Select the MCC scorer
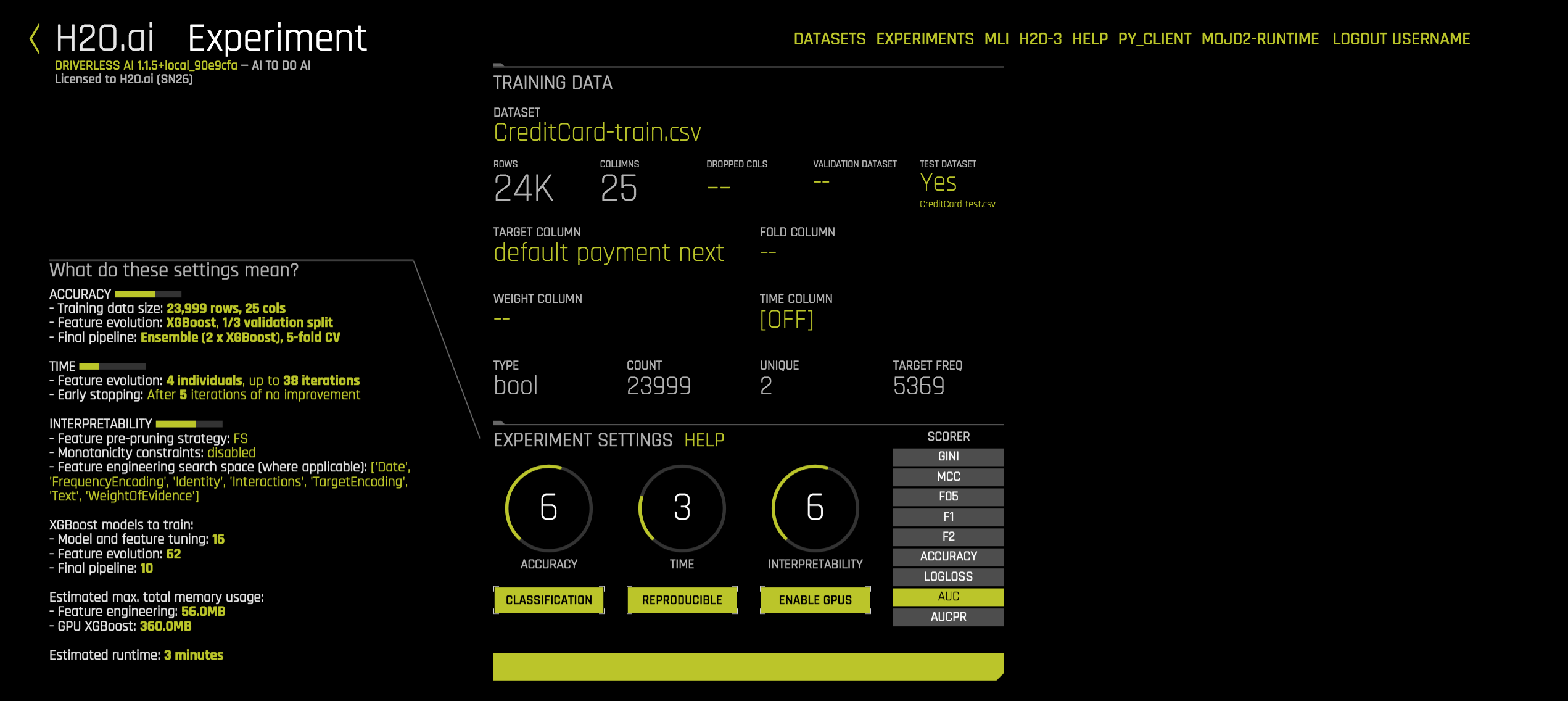1568x701 pixels. click(x=948, y=477)
